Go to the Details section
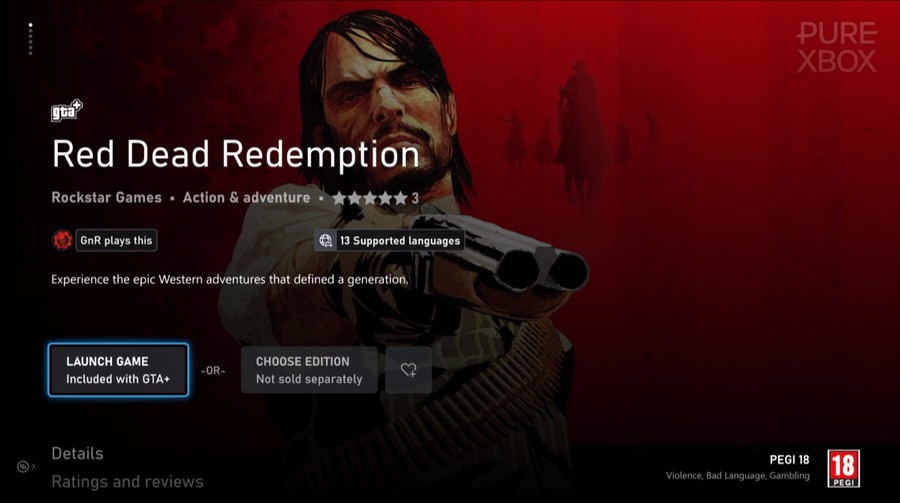The width and height of the screenshot is (900, 503). tap(77, 454)
